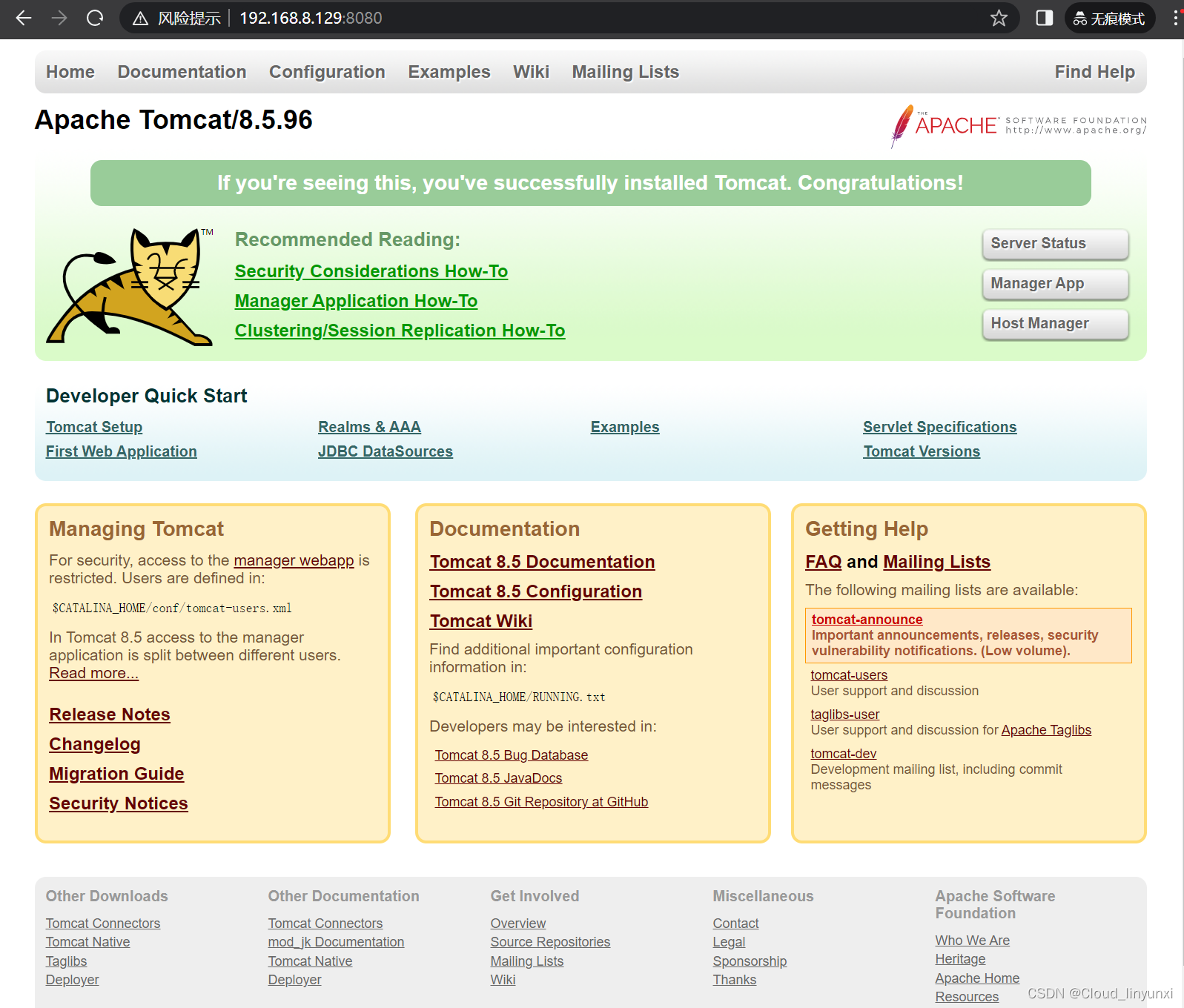The image size is (1184, 1008).
Task: Click the Taglibs footer link
Action: coord(66,961)
